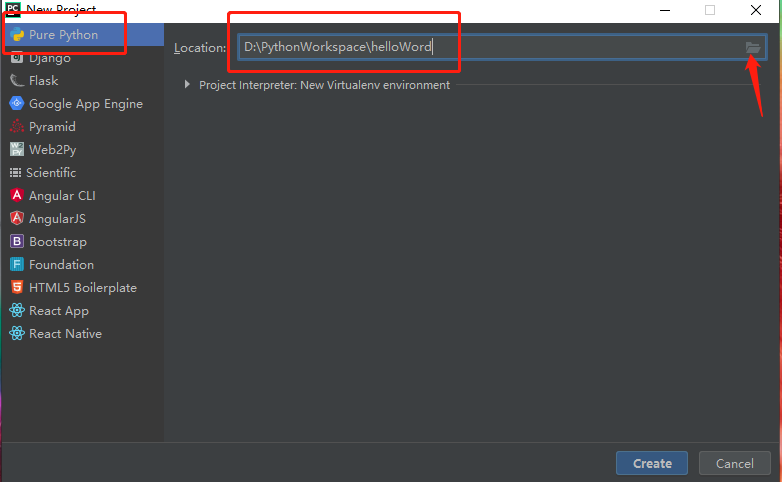Screen dimensions: 782x482
Task: Open folder browser for project location
Action: 753,47
